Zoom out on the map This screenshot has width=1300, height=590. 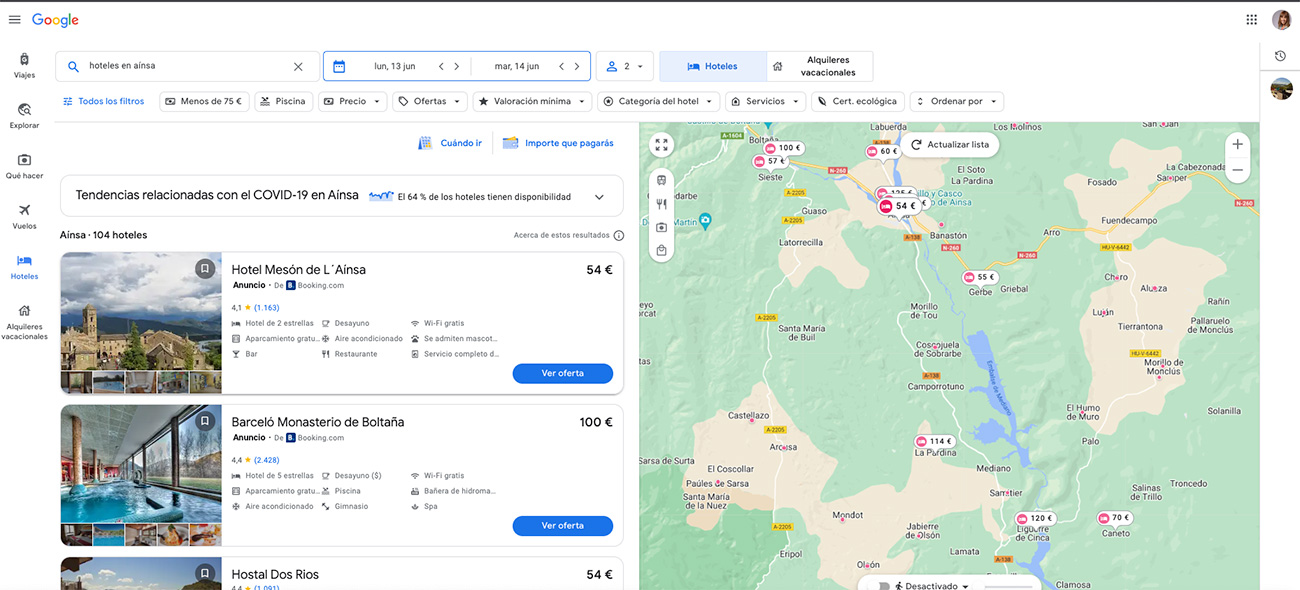coord(1238,170)
